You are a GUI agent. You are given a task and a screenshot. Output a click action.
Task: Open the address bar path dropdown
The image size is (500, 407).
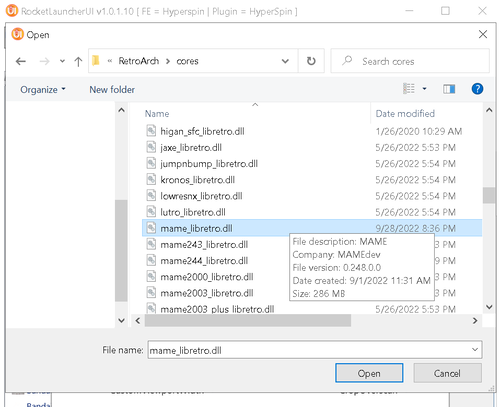pyautogui.click(x=285, y=61)
